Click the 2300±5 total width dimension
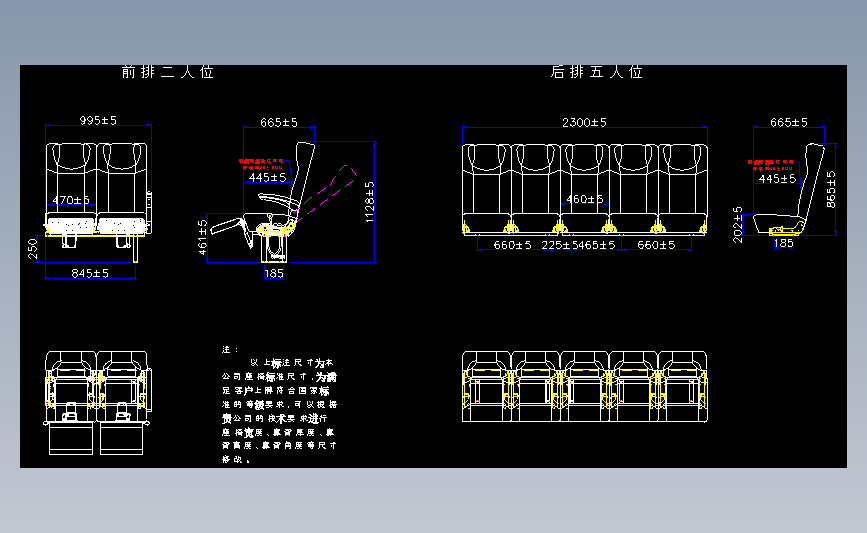 584,122
